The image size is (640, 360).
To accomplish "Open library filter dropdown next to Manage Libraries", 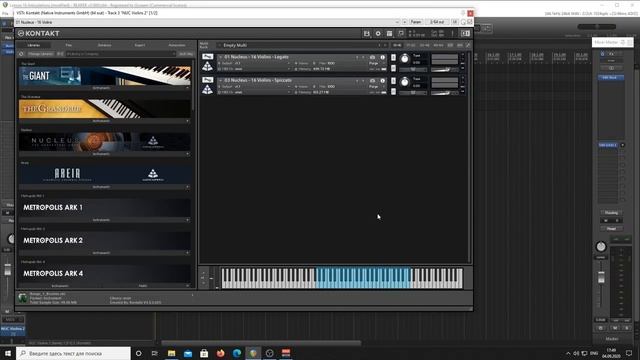I will [x=120, y=54].
